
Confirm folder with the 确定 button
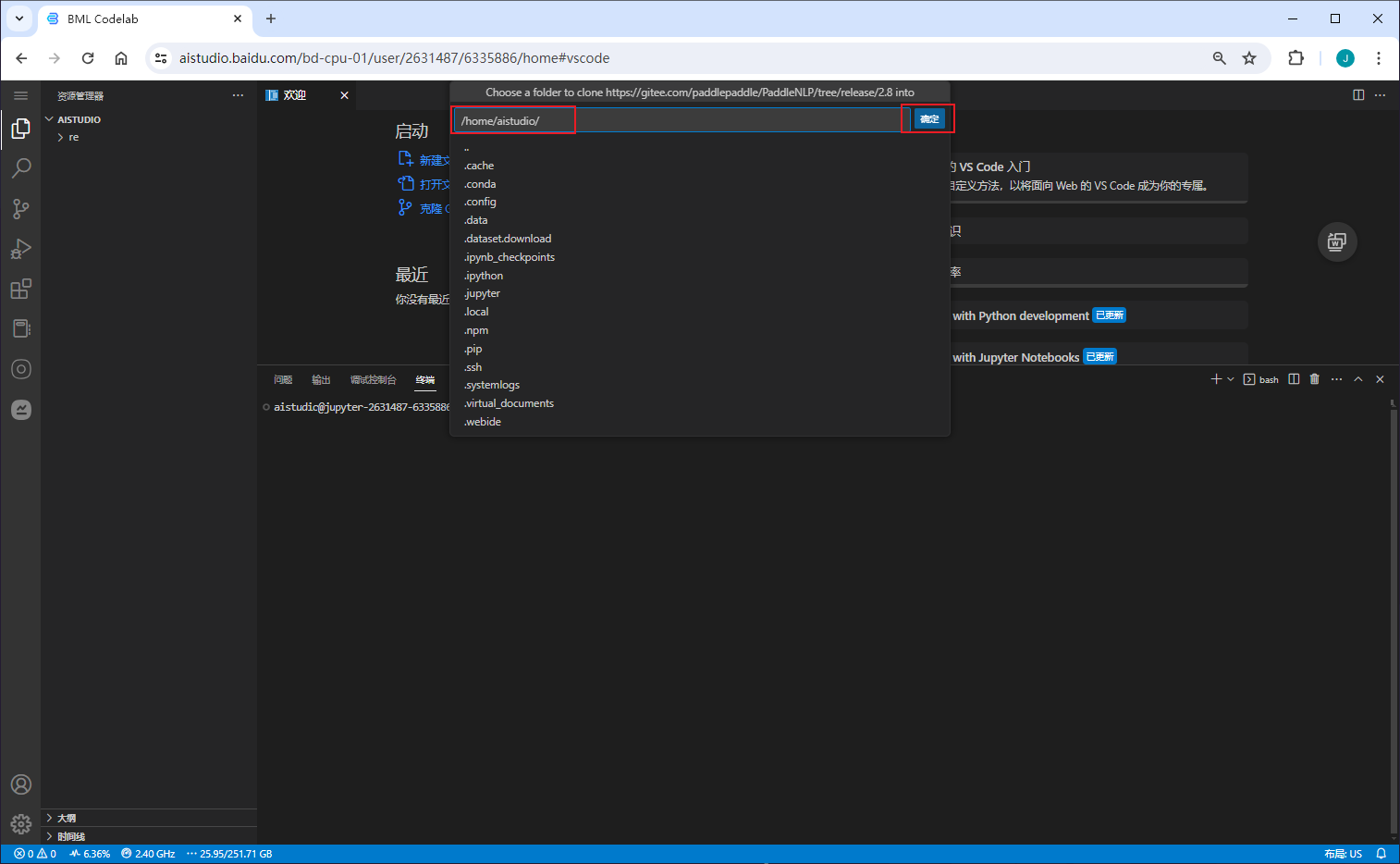click(x=929, y=119)
